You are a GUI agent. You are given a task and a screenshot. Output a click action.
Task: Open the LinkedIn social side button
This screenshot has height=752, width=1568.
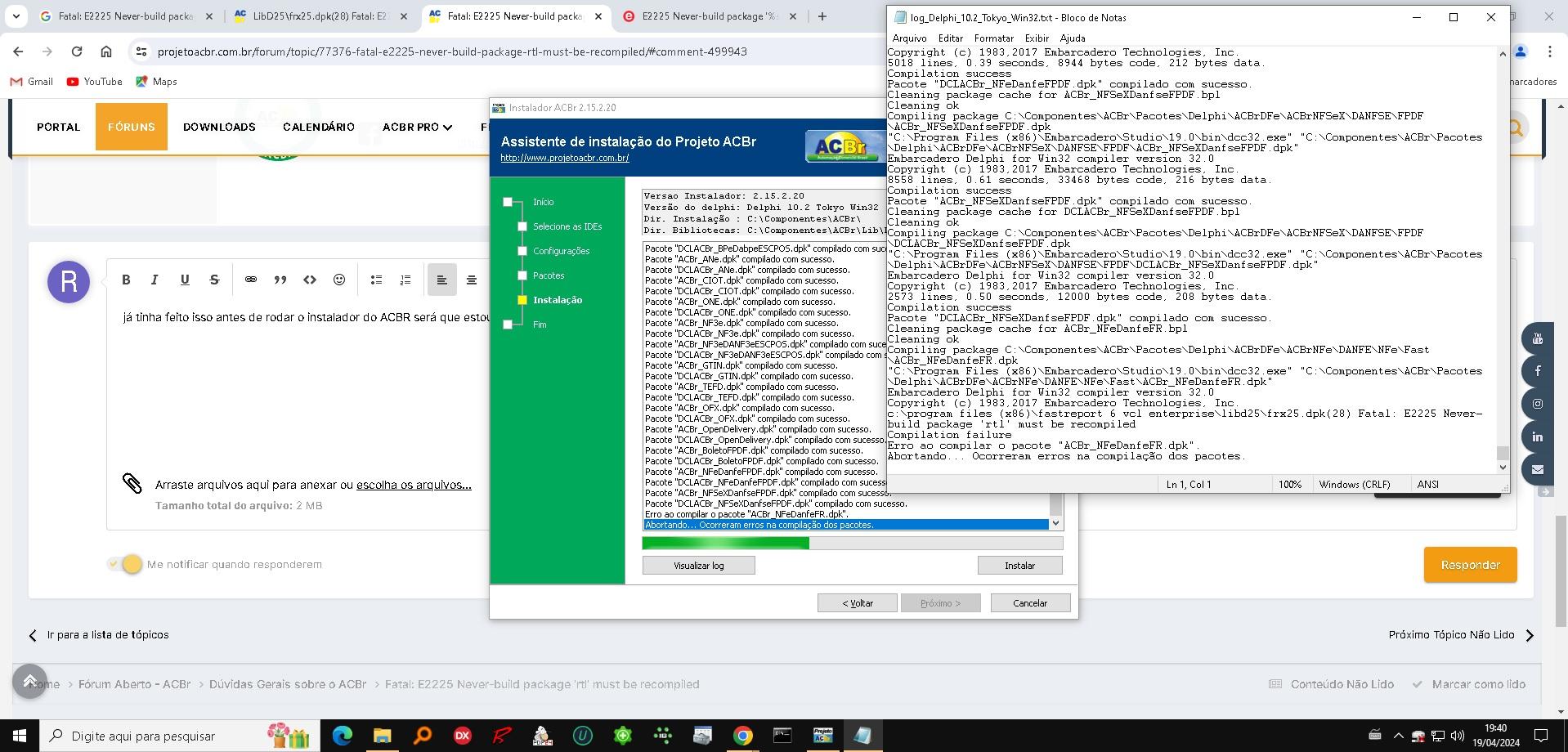1537,436
